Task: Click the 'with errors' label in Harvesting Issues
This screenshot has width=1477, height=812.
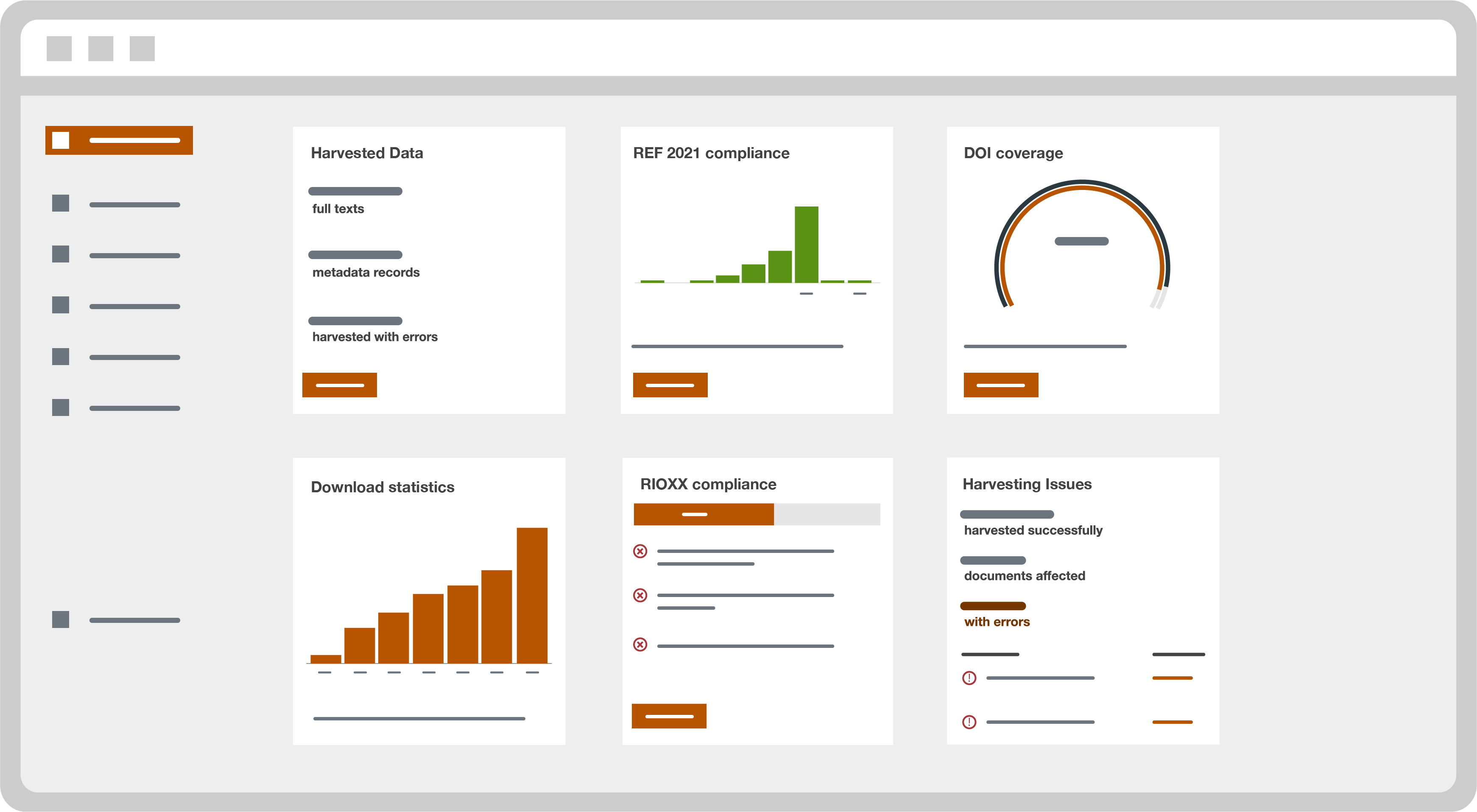Action: 996,621
